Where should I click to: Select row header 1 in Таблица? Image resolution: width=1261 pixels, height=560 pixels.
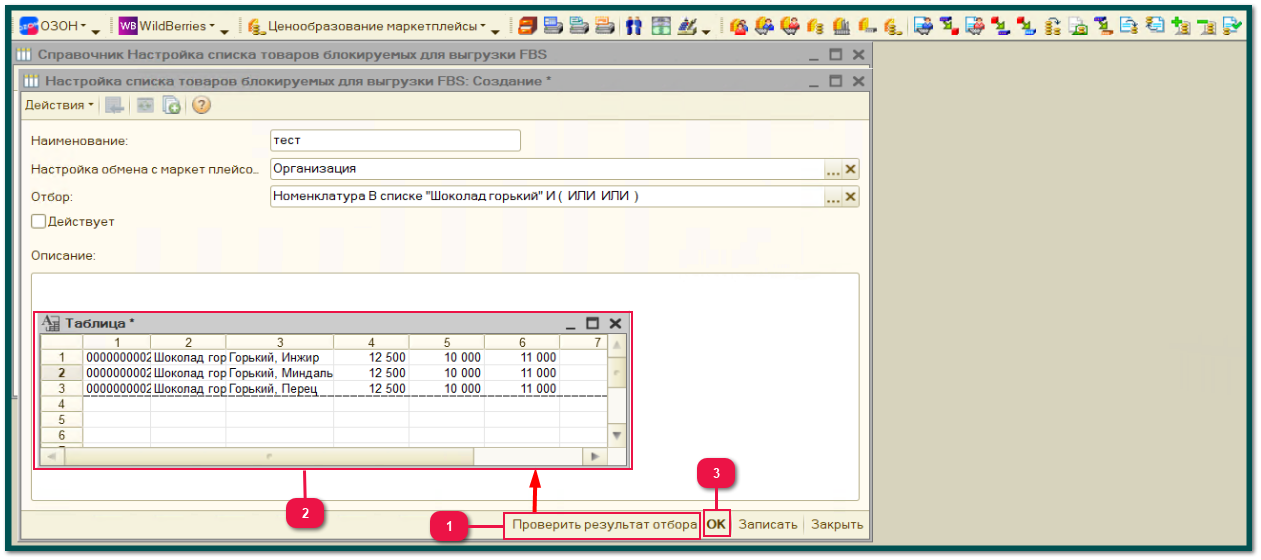pos(62,357)
